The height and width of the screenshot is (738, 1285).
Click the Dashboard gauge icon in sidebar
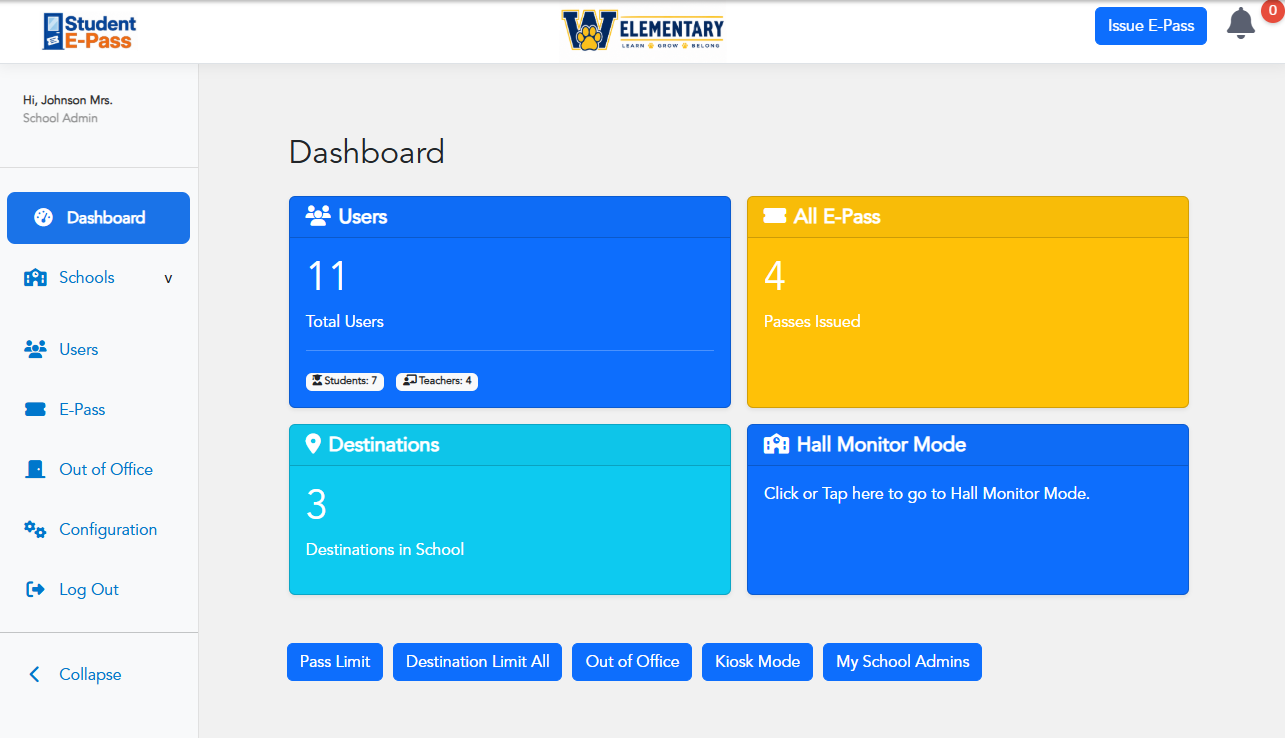coord(43,217)
